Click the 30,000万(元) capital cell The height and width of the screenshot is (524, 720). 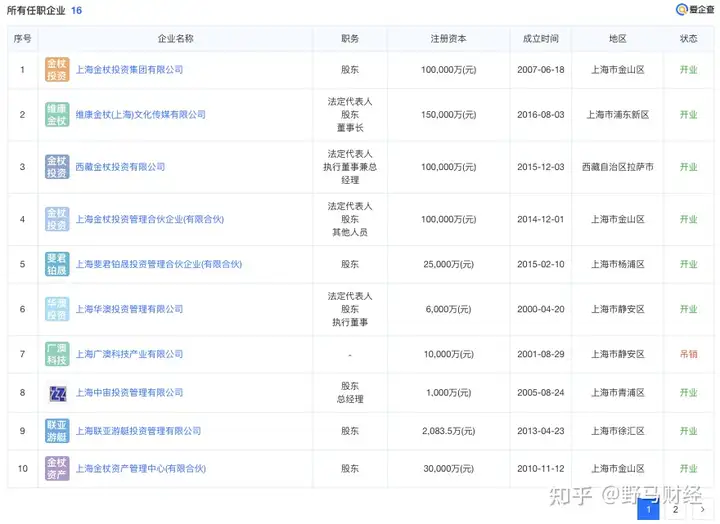[449, 468]
